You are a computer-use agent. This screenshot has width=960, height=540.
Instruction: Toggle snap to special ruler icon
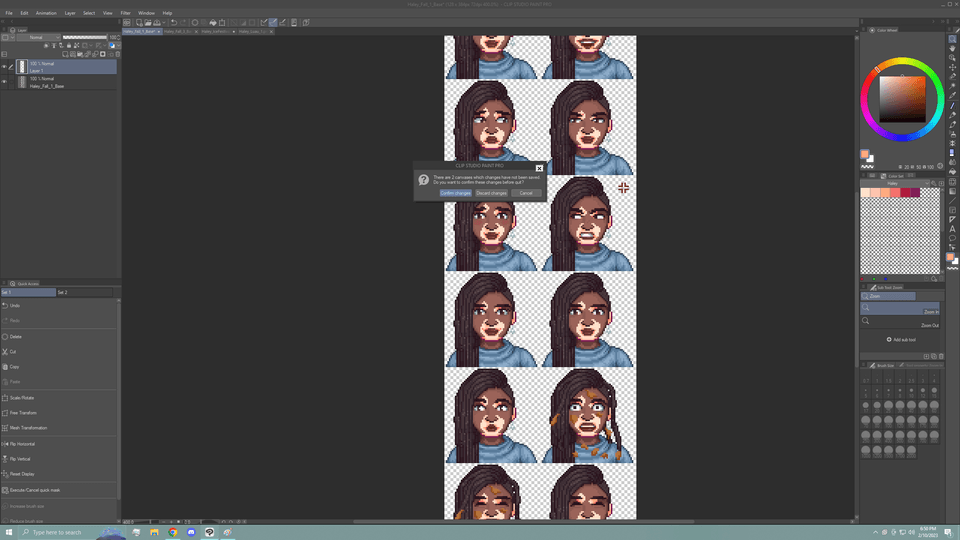tap(273, 23)
